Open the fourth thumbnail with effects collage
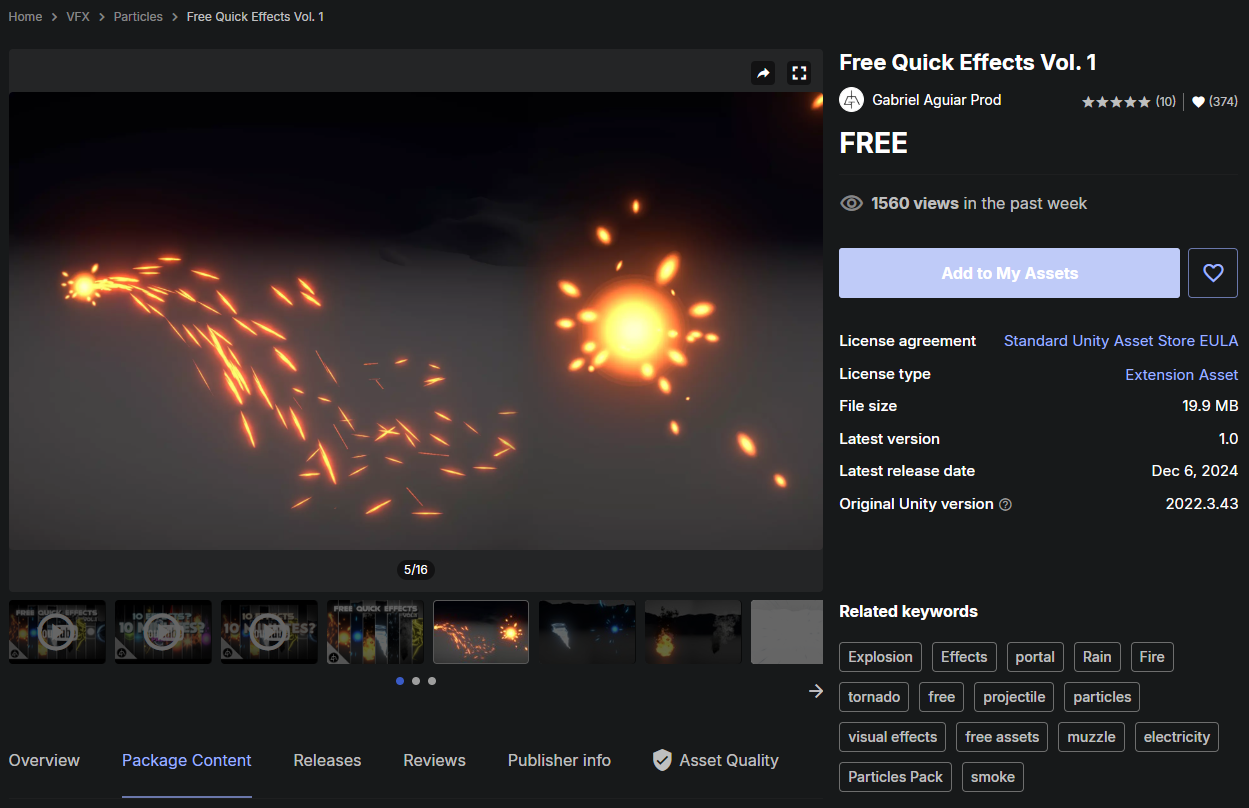The image size is (1249, 808). (x=375, y=632)
